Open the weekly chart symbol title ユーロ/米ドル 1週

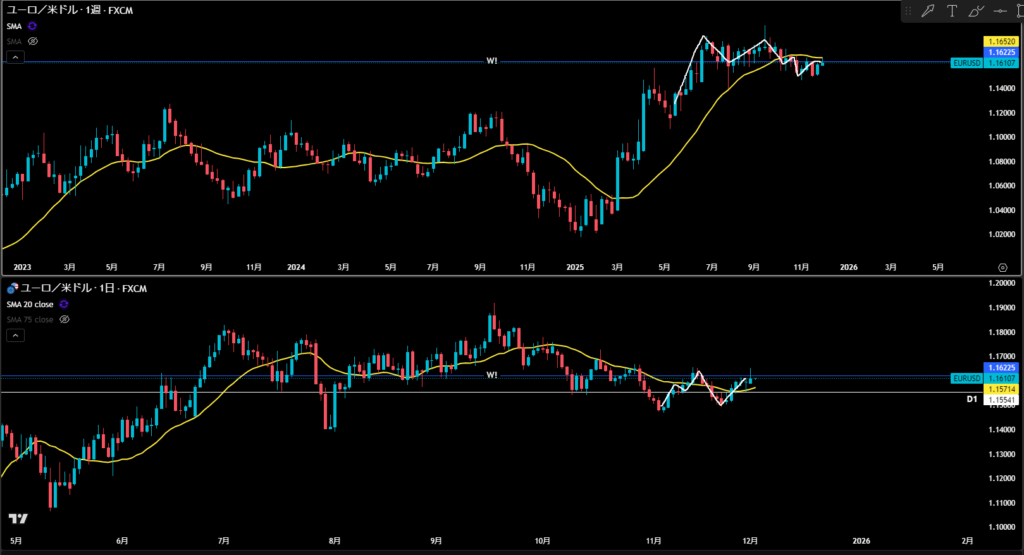tap(70, 11)
